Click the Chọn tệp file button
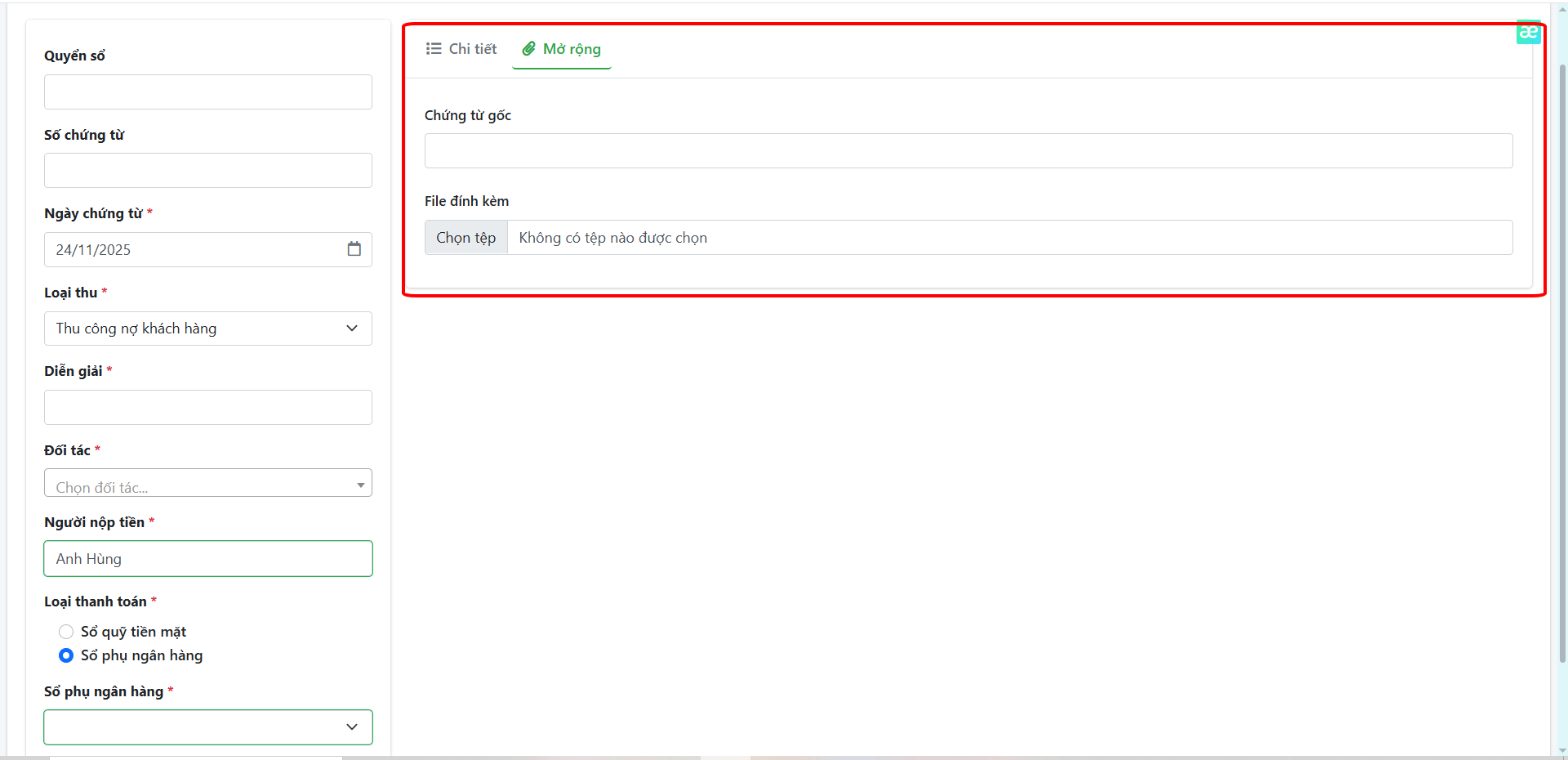The height and width of the screenshot is (760, 1568). pos(465,238)
